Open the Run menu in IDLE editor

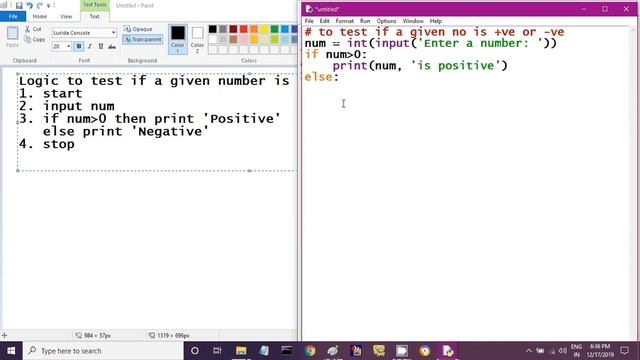pyautogui.click(x=365, y=21)
